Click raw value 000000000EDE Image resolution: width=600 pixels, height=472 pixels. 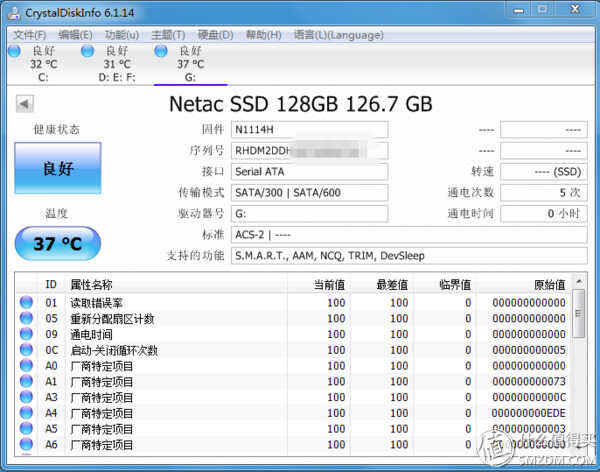(x=529, y=413)
